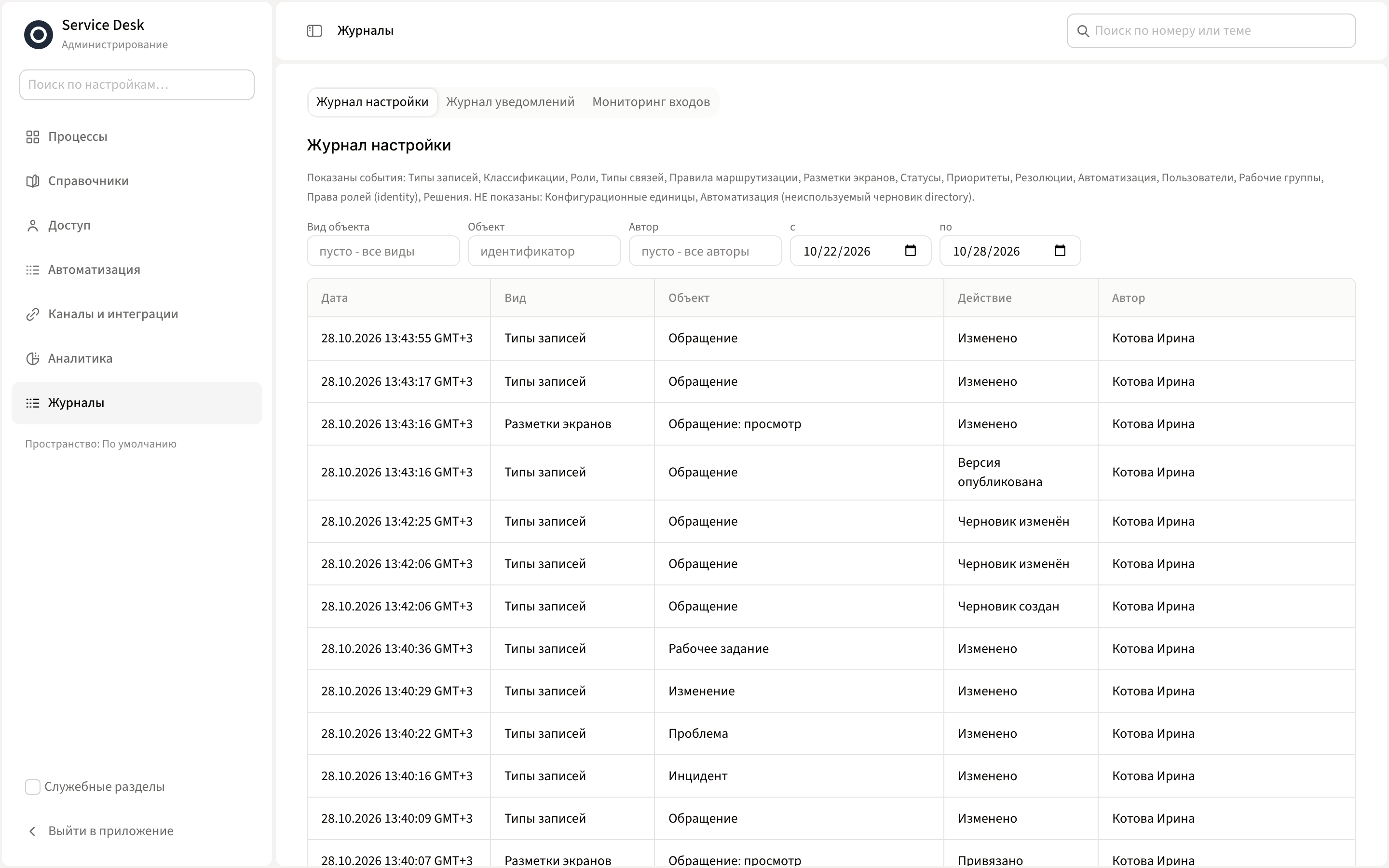1389x868 pixels.
Task: Focus the Поиск по номеру или теме field
Action: 1211,31
